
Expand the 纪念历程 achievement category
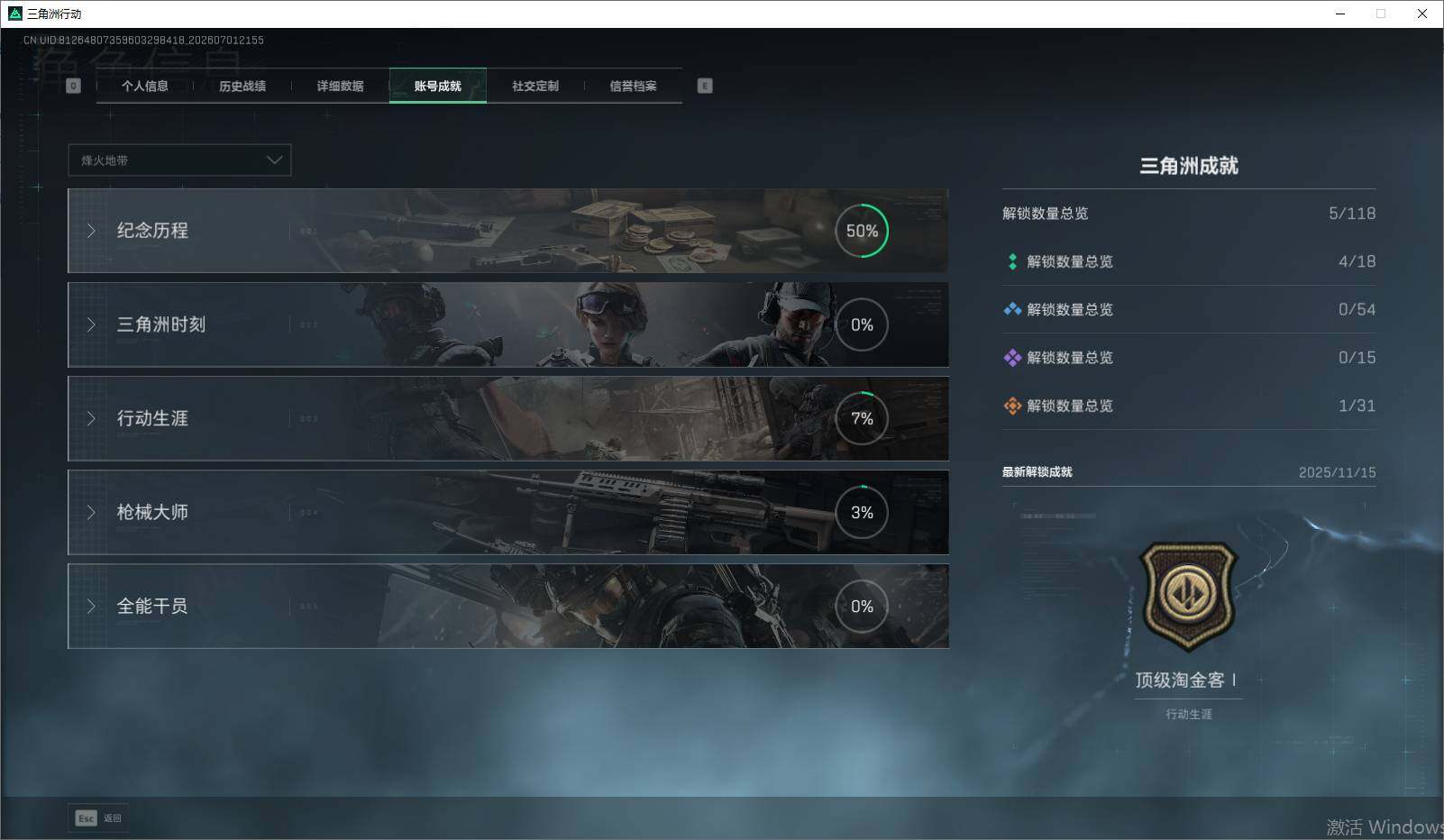pyautogui.click(x=508, y=231)
